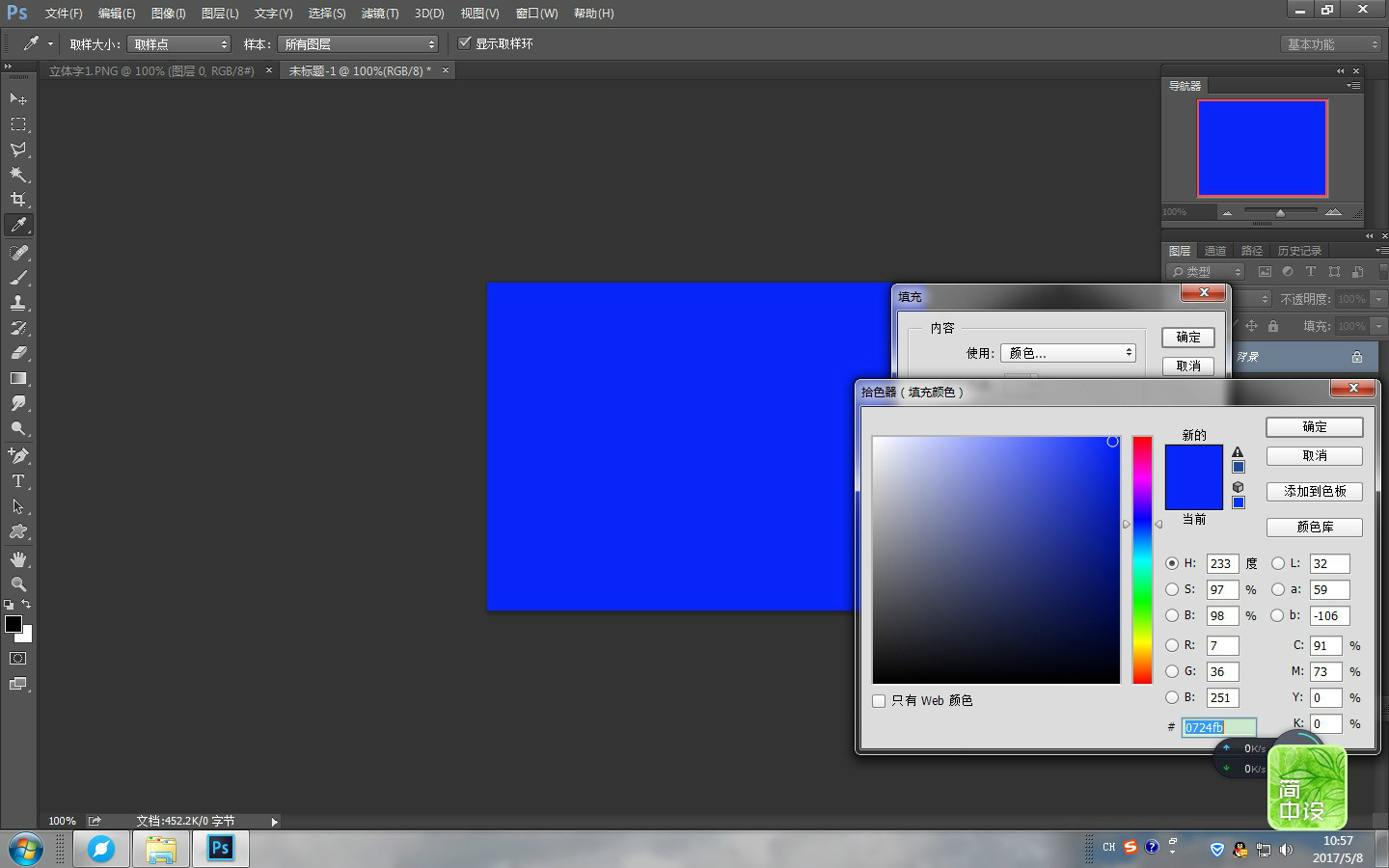Select the Rectangular Marquee tool

point(18,123)
